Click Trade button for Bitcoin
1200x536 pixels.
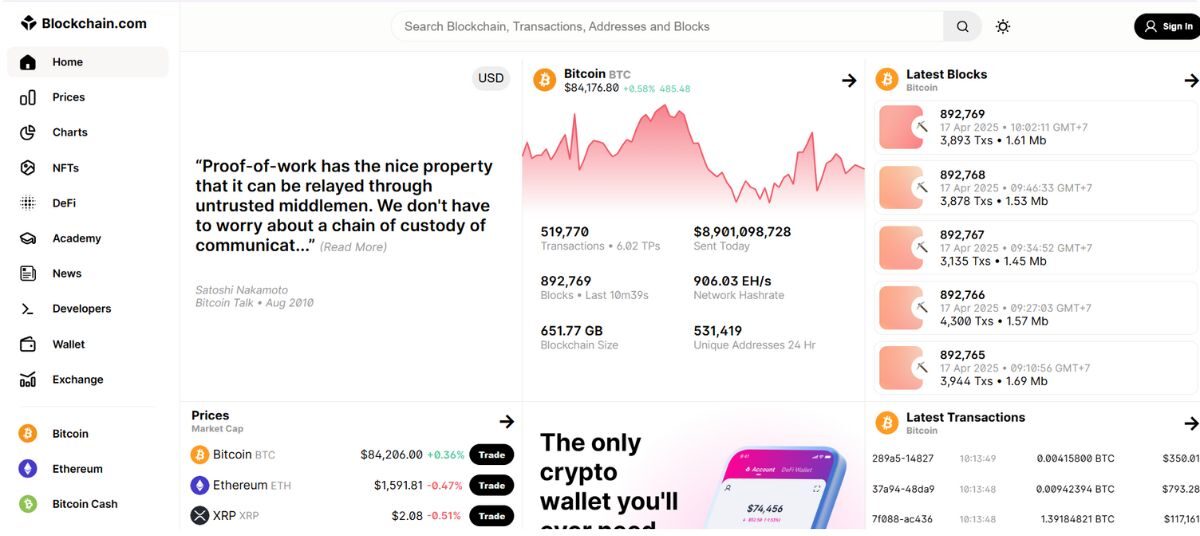click(x=492, y=455)
